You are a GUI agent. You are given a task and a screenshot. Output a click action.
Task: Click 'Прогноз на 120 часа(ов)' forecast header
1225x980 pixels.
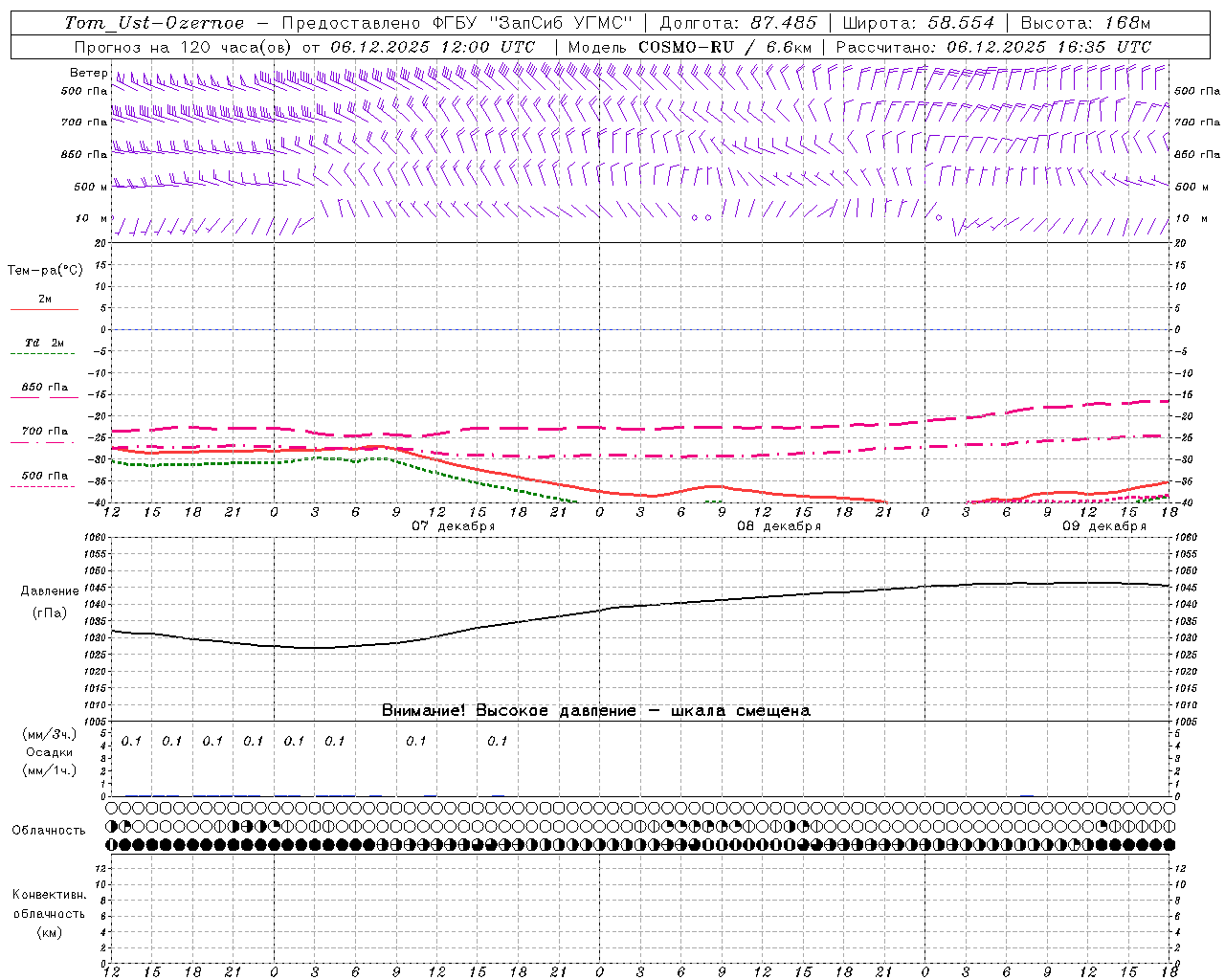(x=183, y=47)
